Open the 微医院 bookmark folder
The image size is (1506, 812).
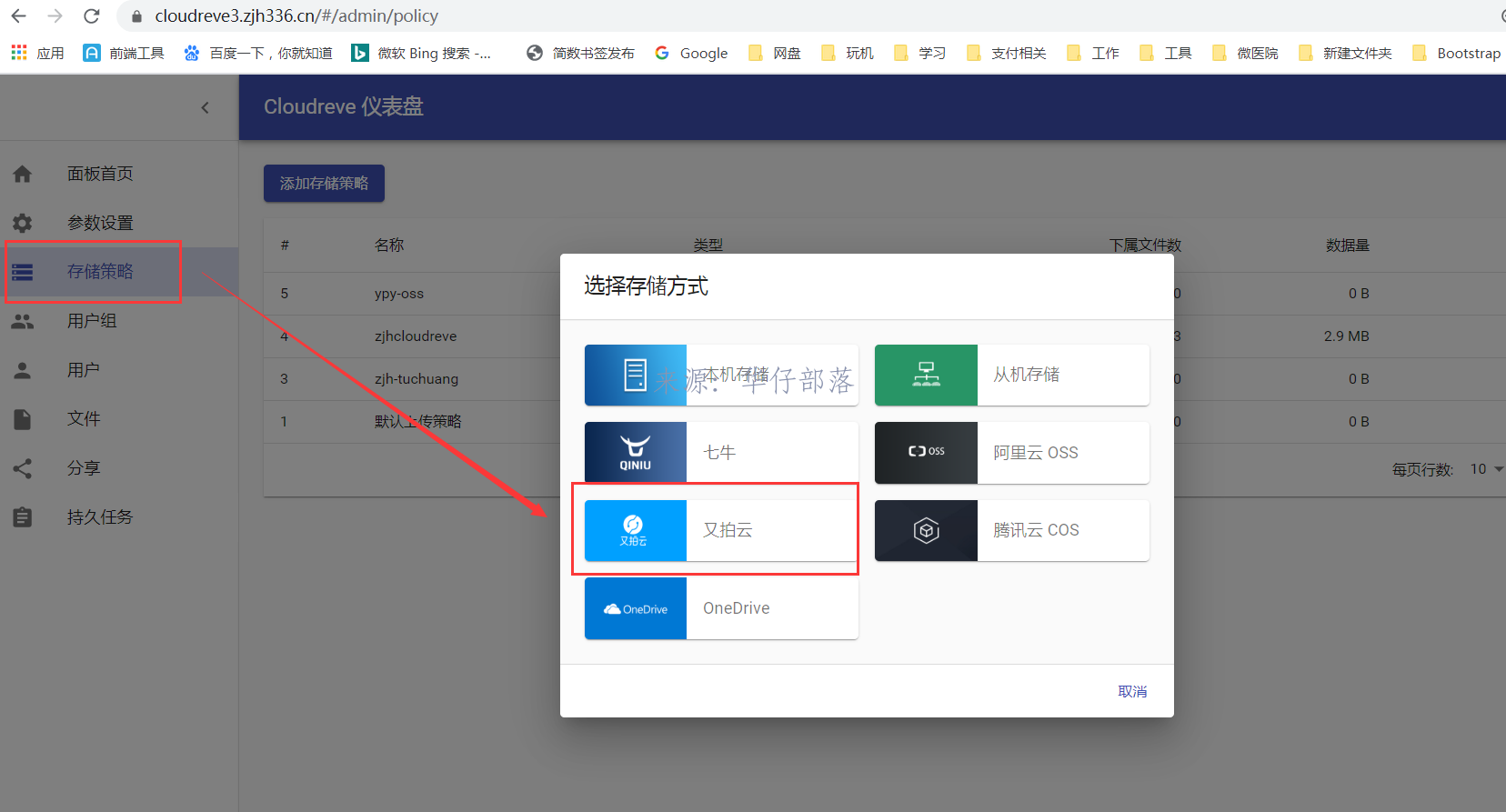pyautogui.click(x=1245, y=54)
